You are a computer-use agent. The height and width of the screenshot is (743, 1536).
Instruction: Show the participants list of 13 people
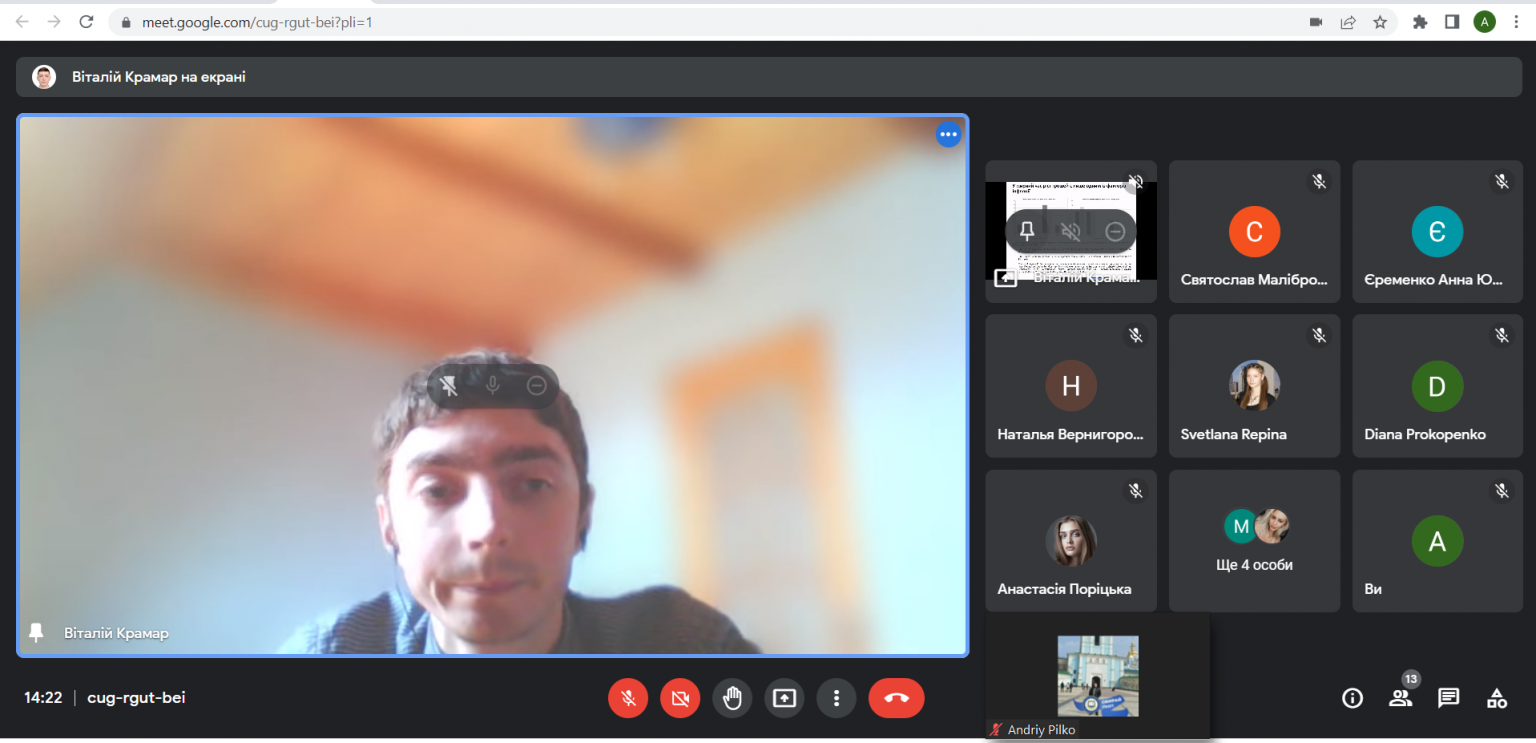[x=1400, y=698]
